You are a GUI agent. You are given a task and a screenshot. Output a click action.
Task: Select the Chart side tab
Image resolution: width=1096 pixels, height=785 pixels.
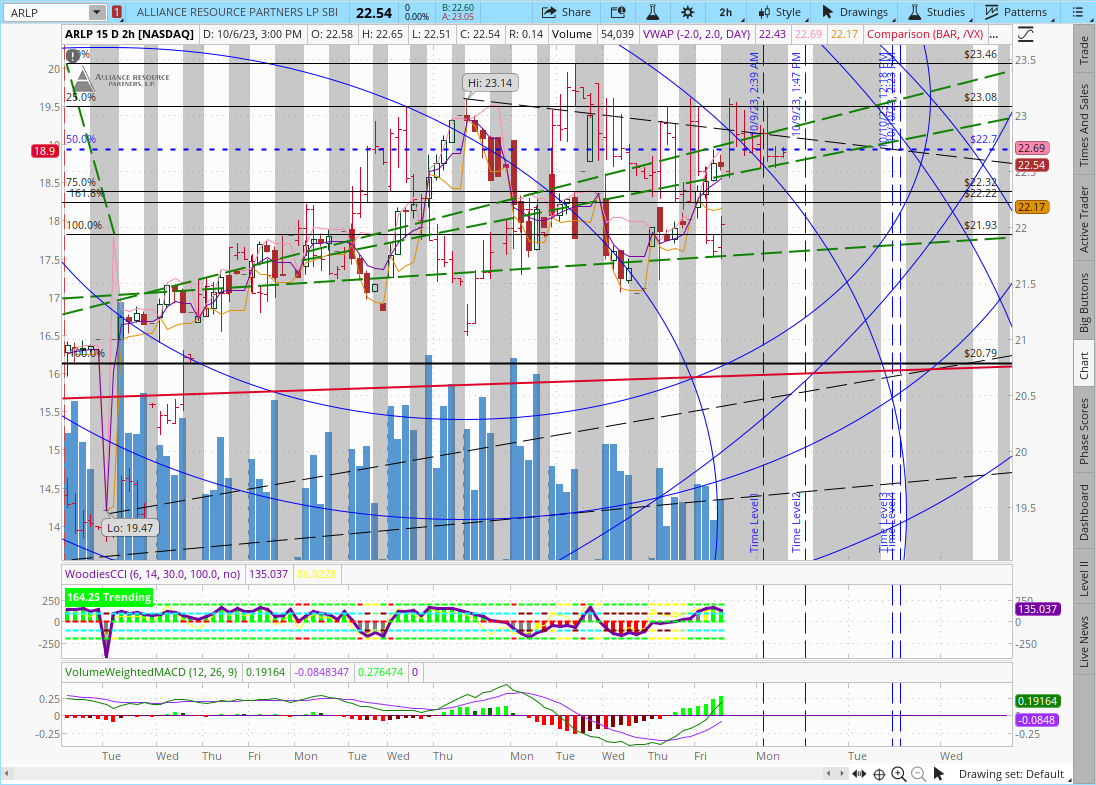[1084, 366]
